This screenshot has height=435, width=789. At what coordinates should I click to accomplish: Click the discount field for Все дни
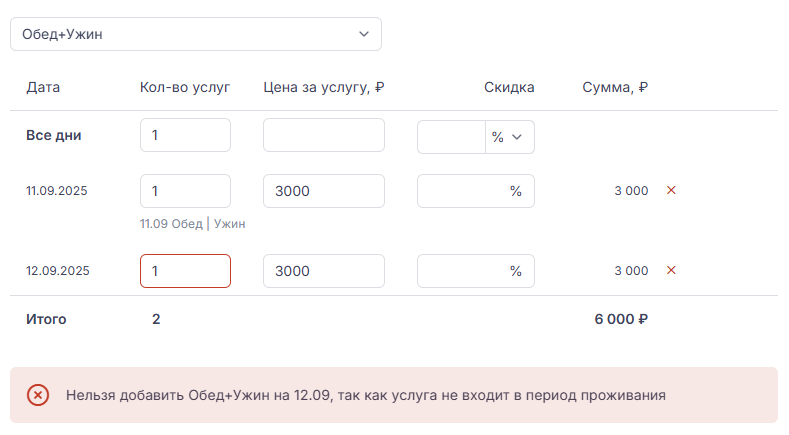[x=451, y=137]
